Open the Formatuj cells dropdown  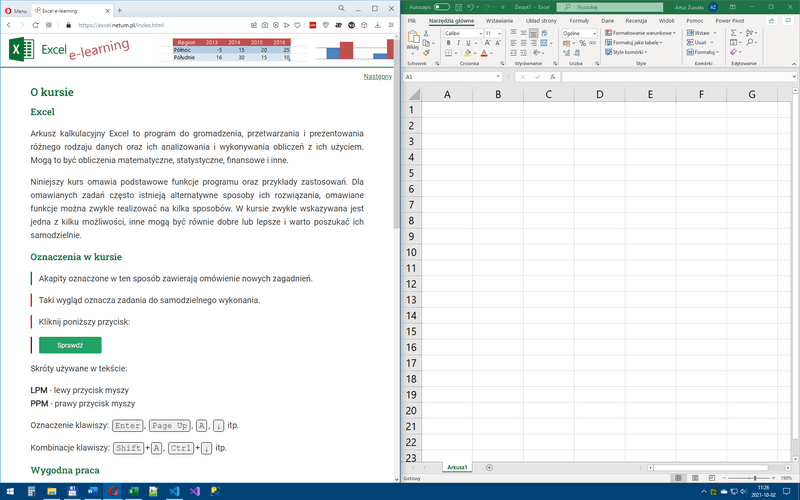pos(703,52)
